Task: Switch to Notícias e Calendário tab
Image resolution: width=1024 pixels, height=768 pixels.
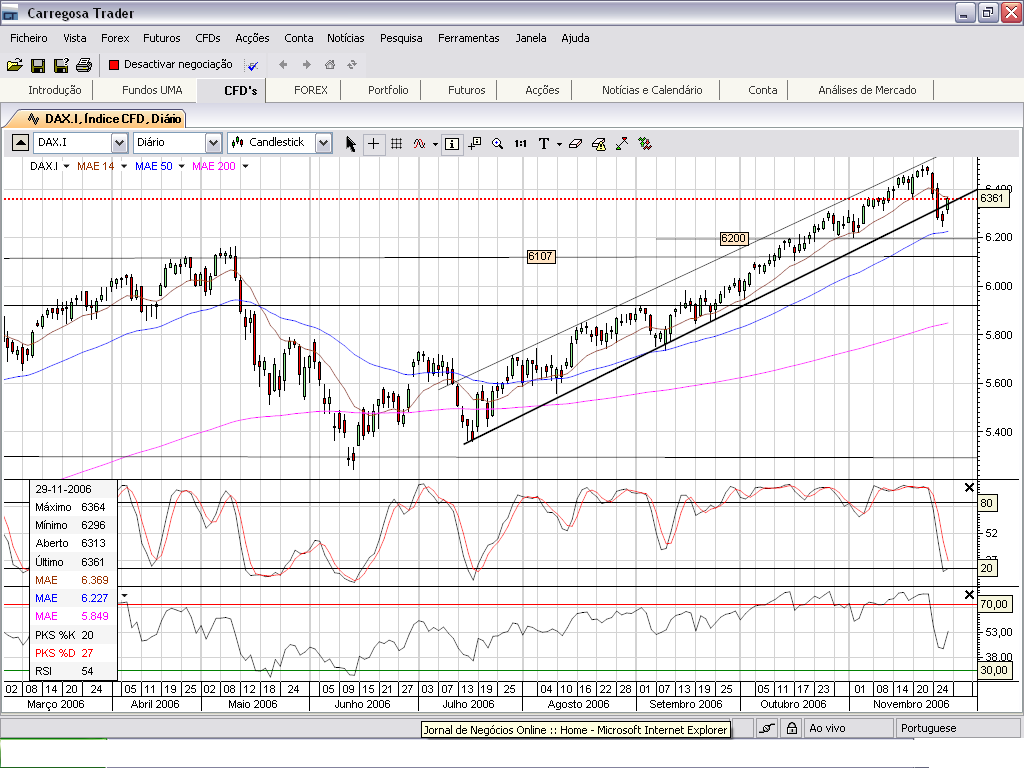Action: point(652,90)
